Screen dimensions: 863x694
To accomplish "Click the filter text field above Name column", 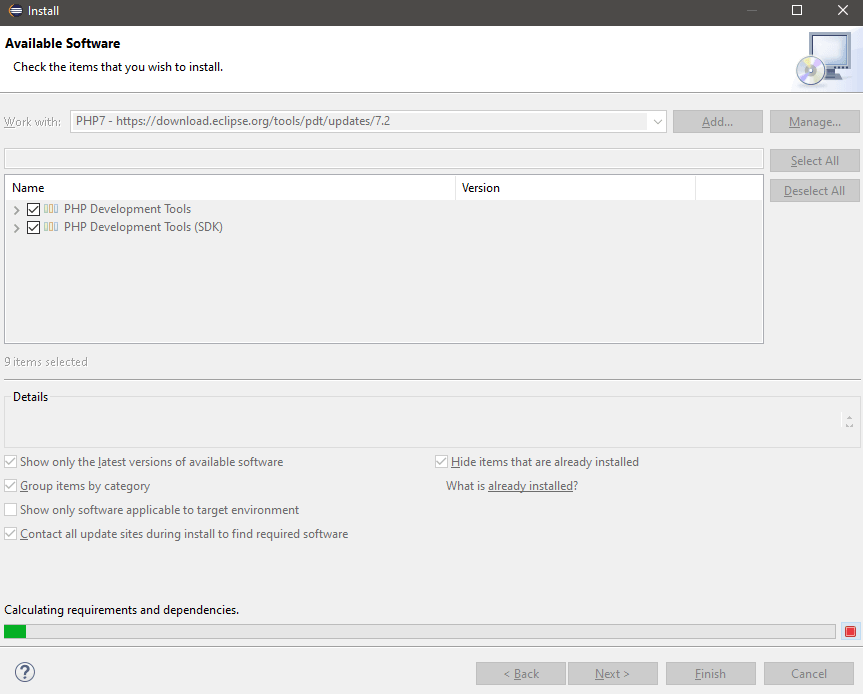I will (x=384, y=158).
